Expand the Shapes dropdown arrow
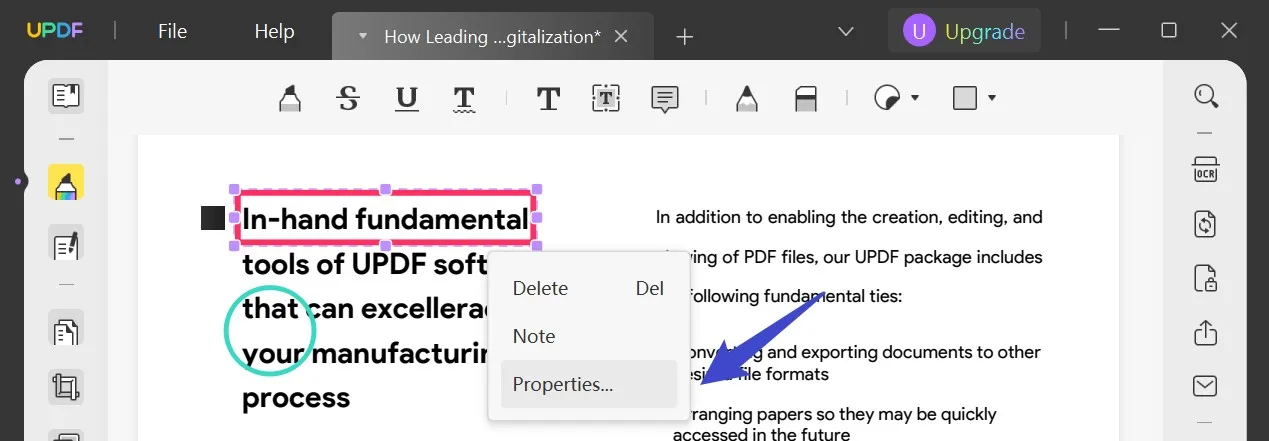This screenshot has height=441, width=1269. tap(992, 98)
